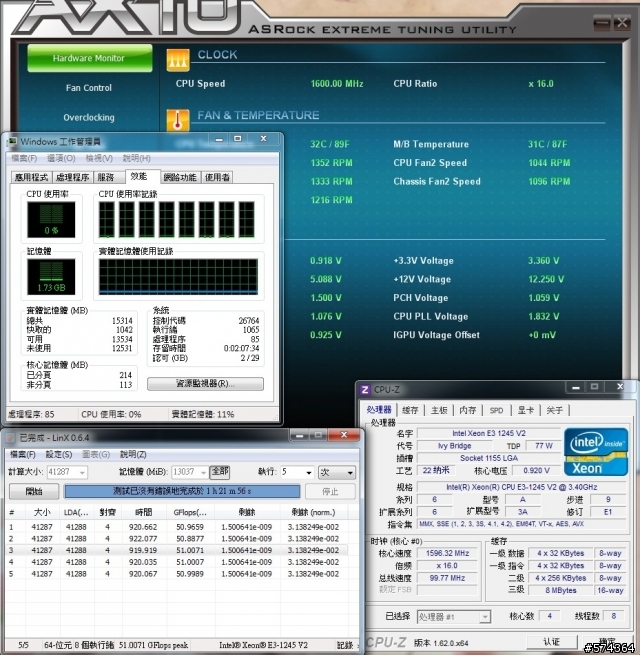Open 設定(S) menu in LinX
This screenshot has height=656, width=640.
(59, 455)
